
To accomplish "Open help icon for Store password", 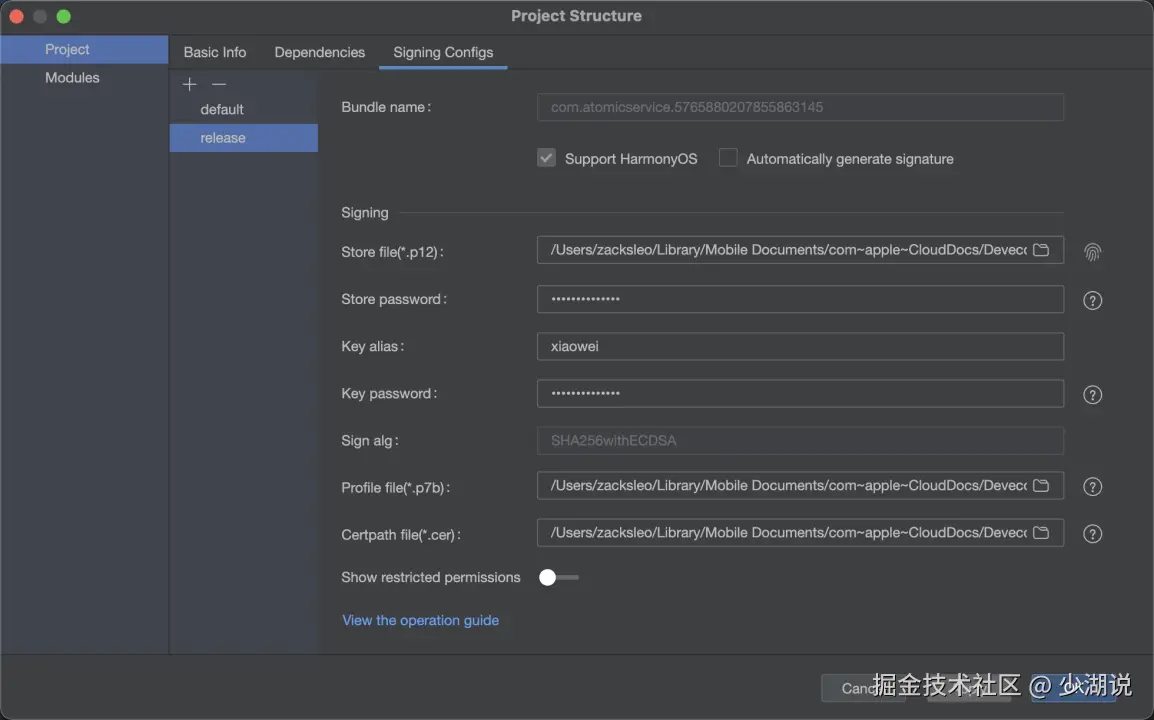I will click(x=1093, y=300).
